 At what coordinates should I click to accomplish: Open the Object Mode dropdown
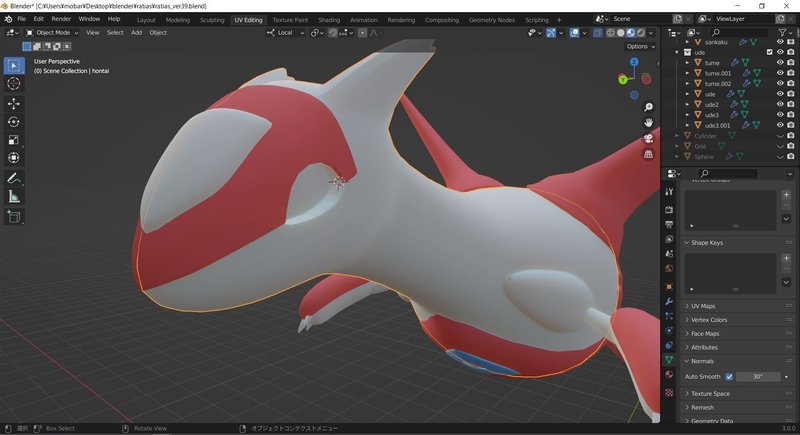pos(53,33)
